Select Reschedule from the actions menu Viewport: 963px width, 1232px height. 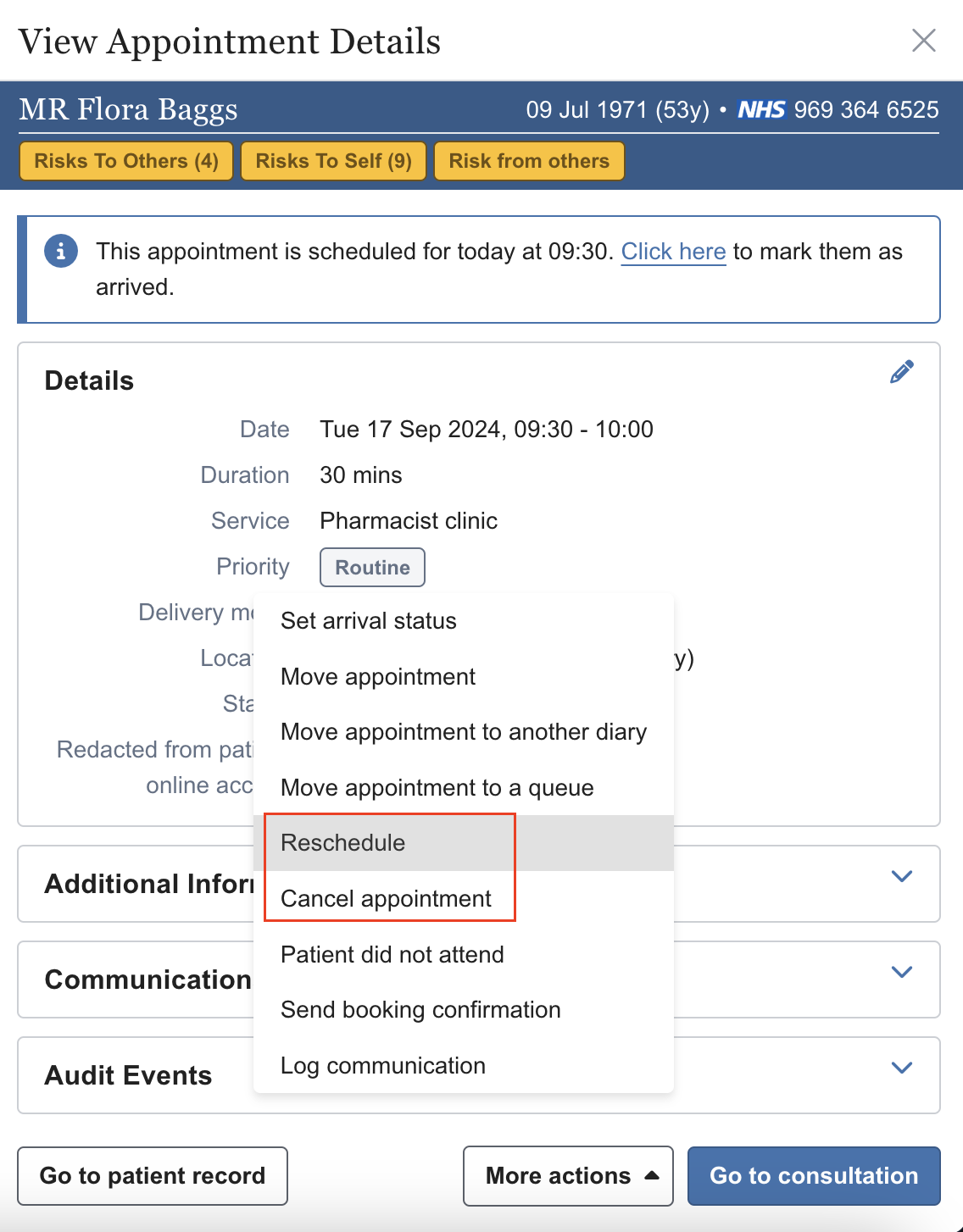343,843
